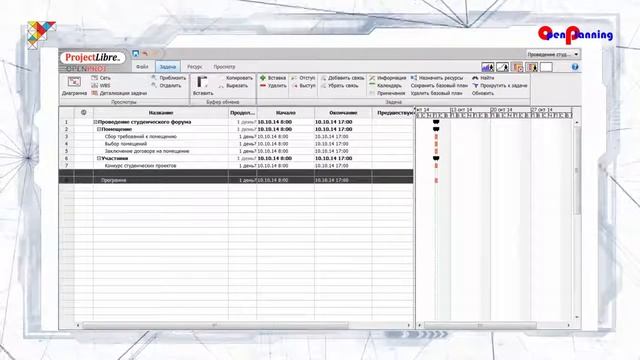The width and height of the screenshot is (640, 360).
Task: Click the Окончание column header
Action: click(343, 113)
